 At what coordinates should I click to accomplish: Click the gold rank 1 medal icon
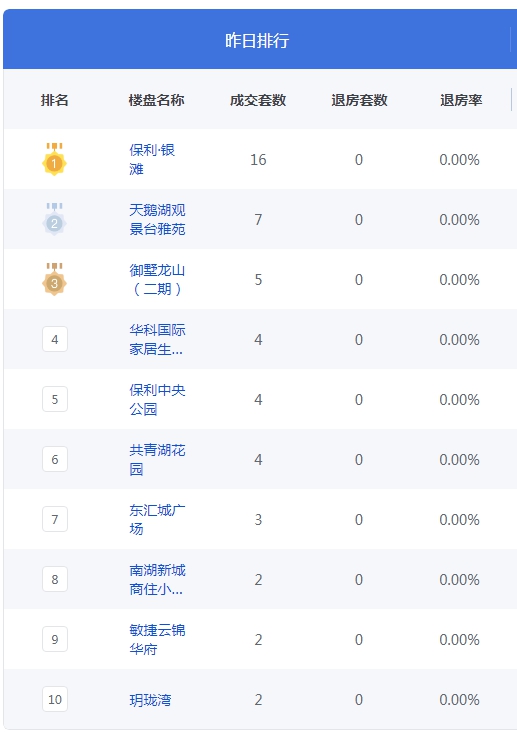54,159
